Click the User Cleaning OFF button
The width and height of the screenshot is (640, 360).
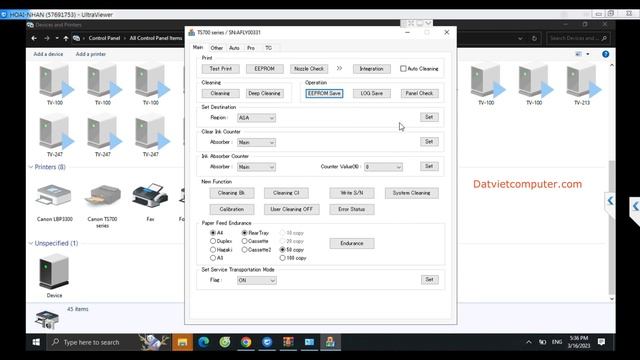[291, 209]
